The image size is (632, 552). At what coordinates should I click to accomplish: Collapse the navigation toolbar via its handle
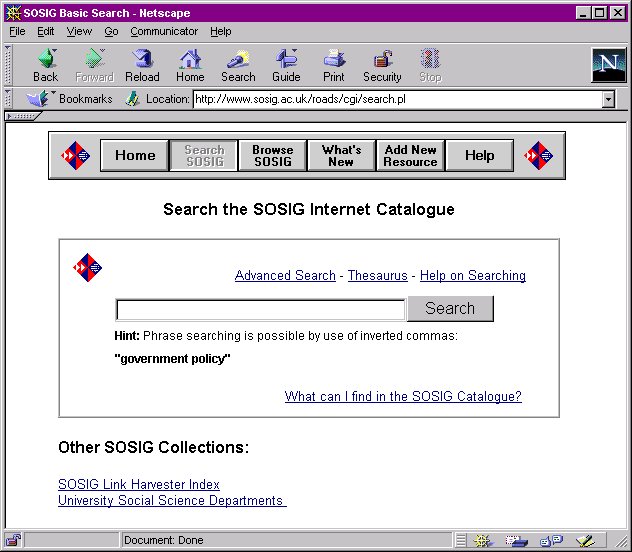[7, 65]
